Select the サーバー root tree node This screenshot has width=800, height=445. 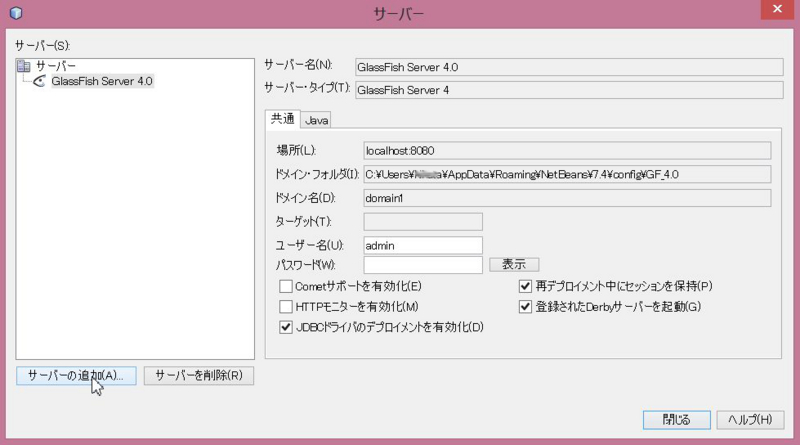point(56,66)
